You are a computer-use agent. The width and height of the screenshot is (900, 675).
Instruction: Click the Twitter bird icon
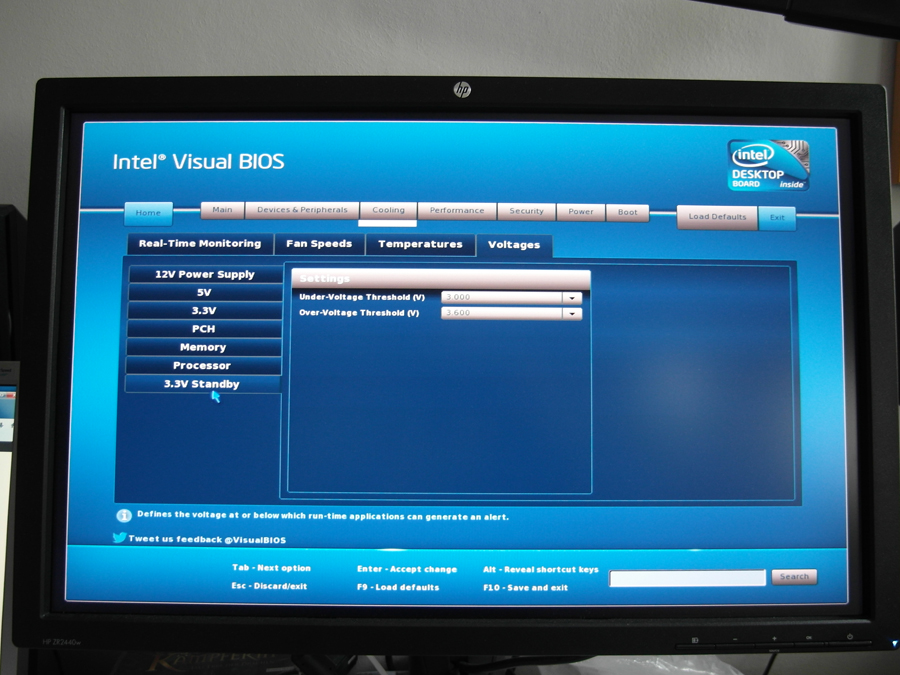[x=119, y=538]
